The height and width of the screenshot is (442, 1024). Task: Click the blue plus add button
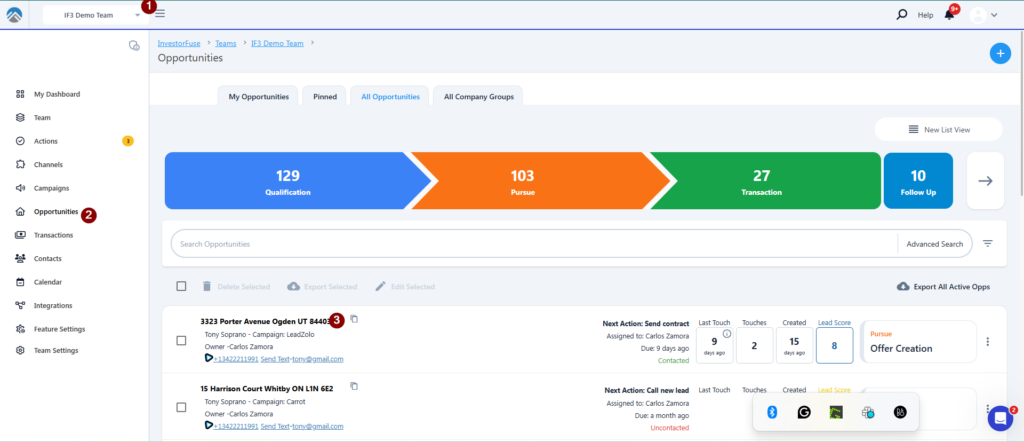(1000, 53)
